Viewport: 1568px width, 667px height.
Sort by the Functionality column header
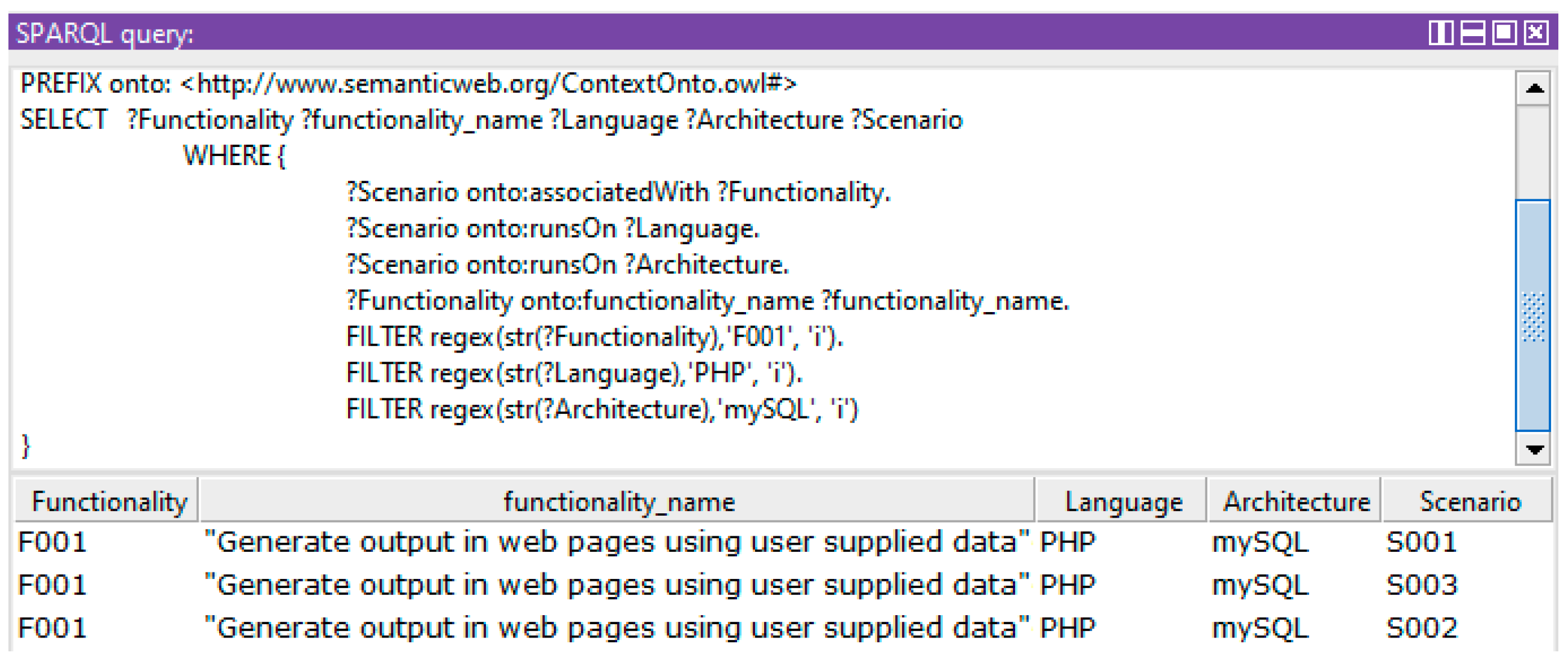click(x=108, y=502)
